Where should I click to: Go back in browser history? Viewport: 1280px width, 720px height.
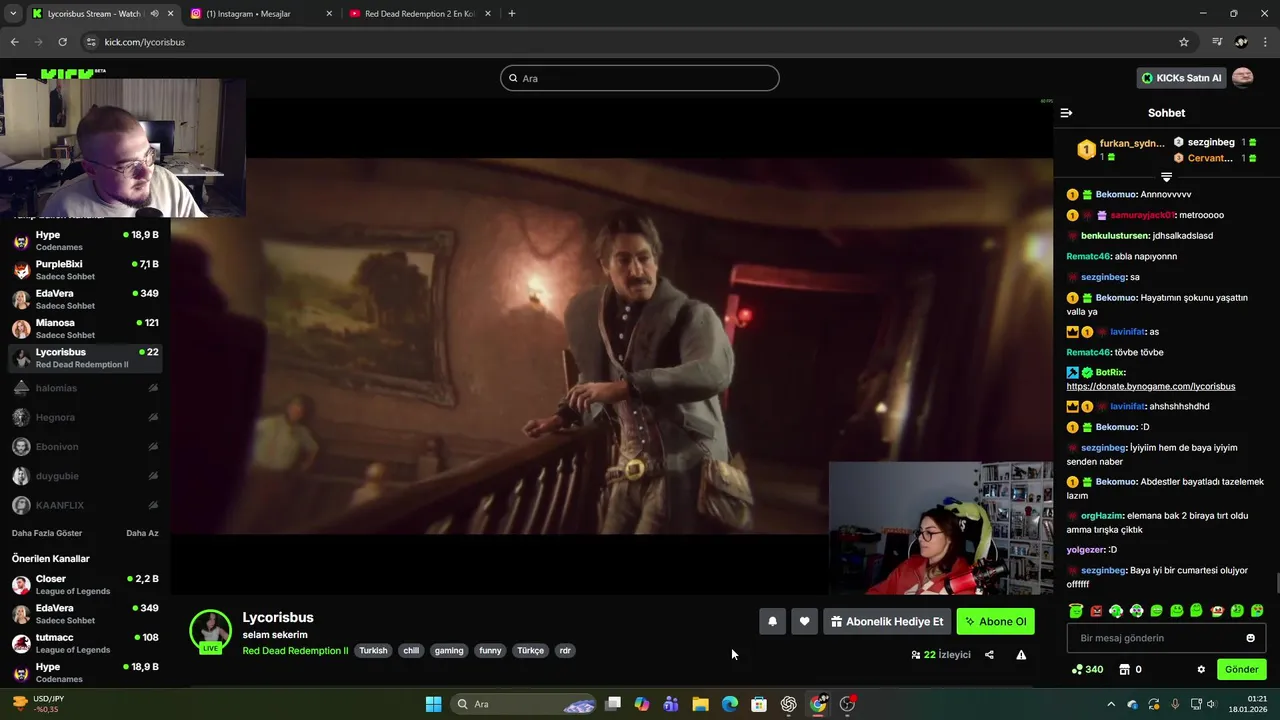click(x=14, y=42)
